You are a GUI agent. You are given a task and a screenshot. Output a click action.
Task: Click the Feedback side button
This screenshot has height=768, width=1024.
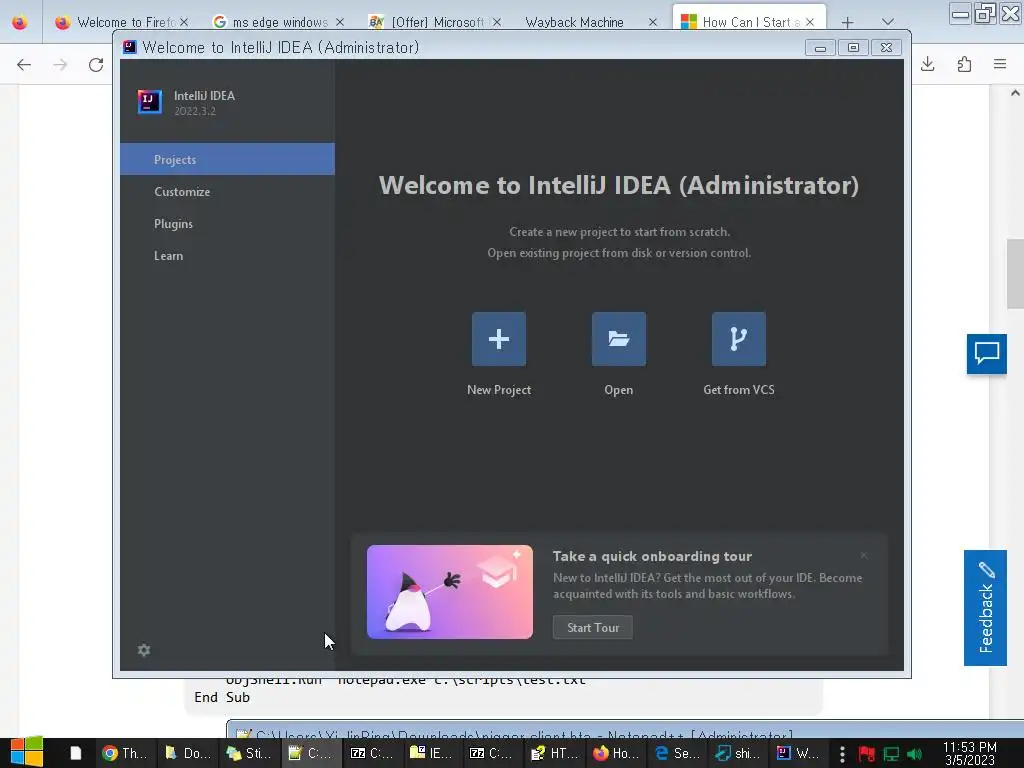(985, 607)
